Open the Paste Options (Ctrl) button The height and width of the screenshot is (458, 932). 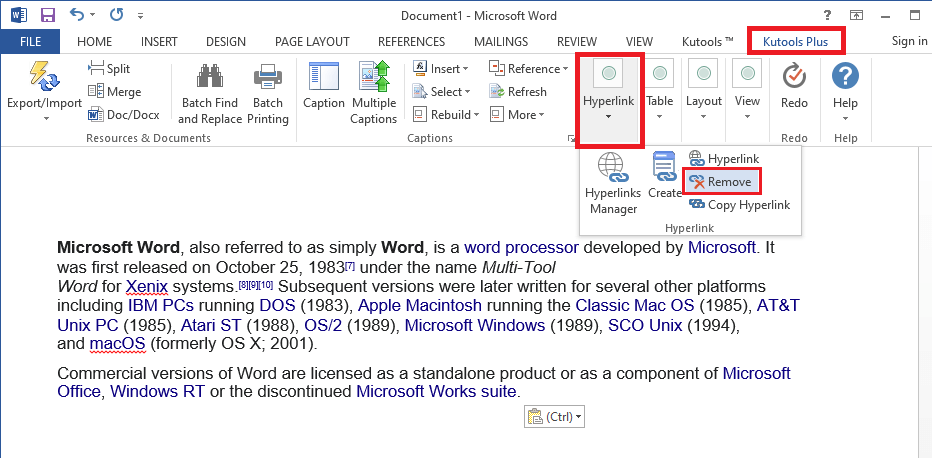tap(555, 416)
